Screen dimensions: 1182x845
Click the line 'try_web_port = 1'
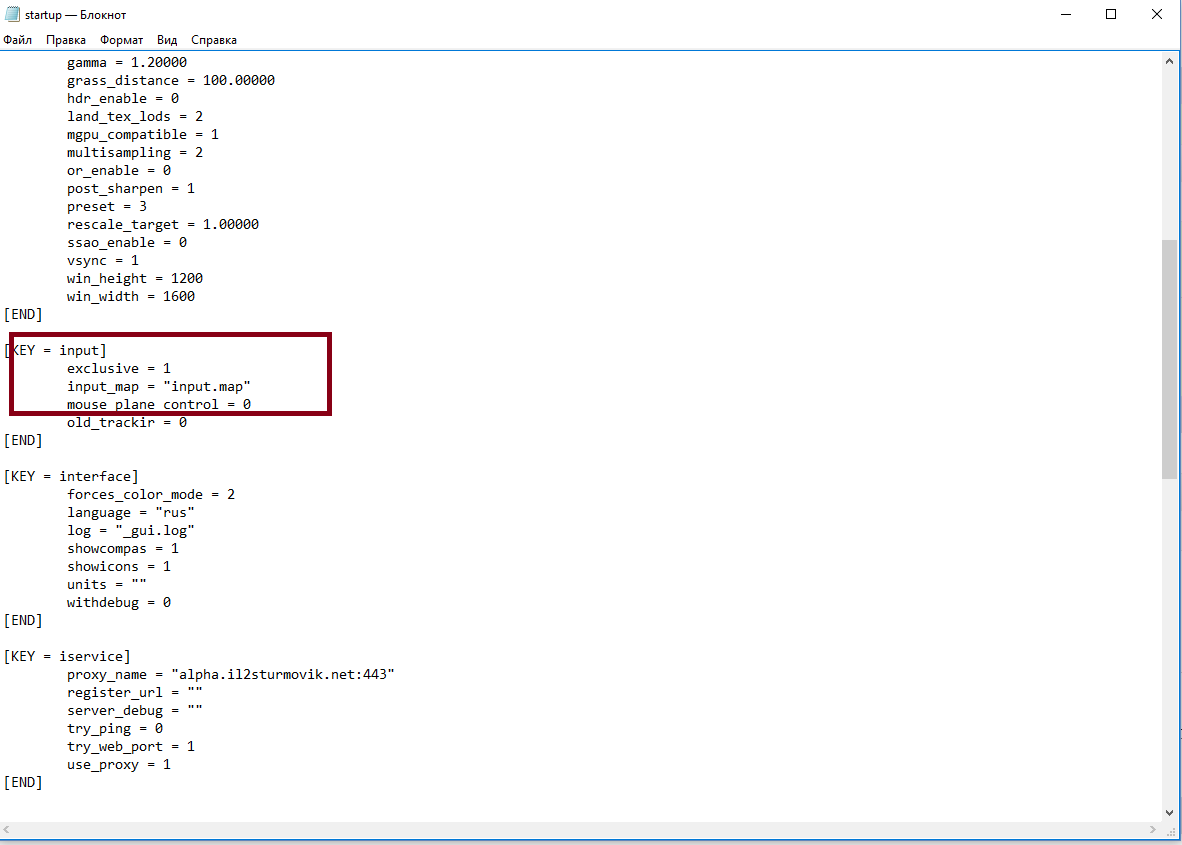[x=130, y=747]
